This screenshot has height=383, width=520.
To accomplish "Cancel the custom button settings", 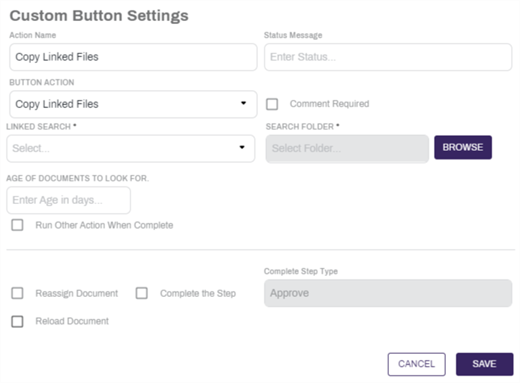I will pos(416,364).
